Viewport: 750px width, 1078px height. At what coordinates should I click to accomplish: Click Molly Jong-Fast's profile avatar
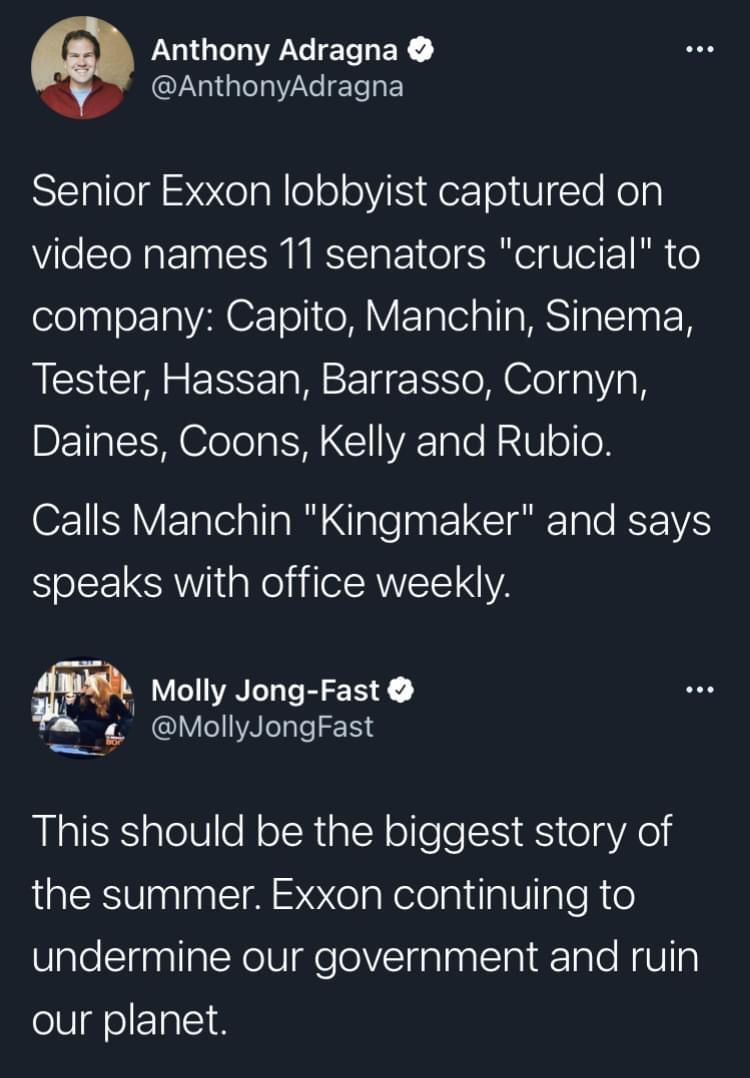coord(85,706)
